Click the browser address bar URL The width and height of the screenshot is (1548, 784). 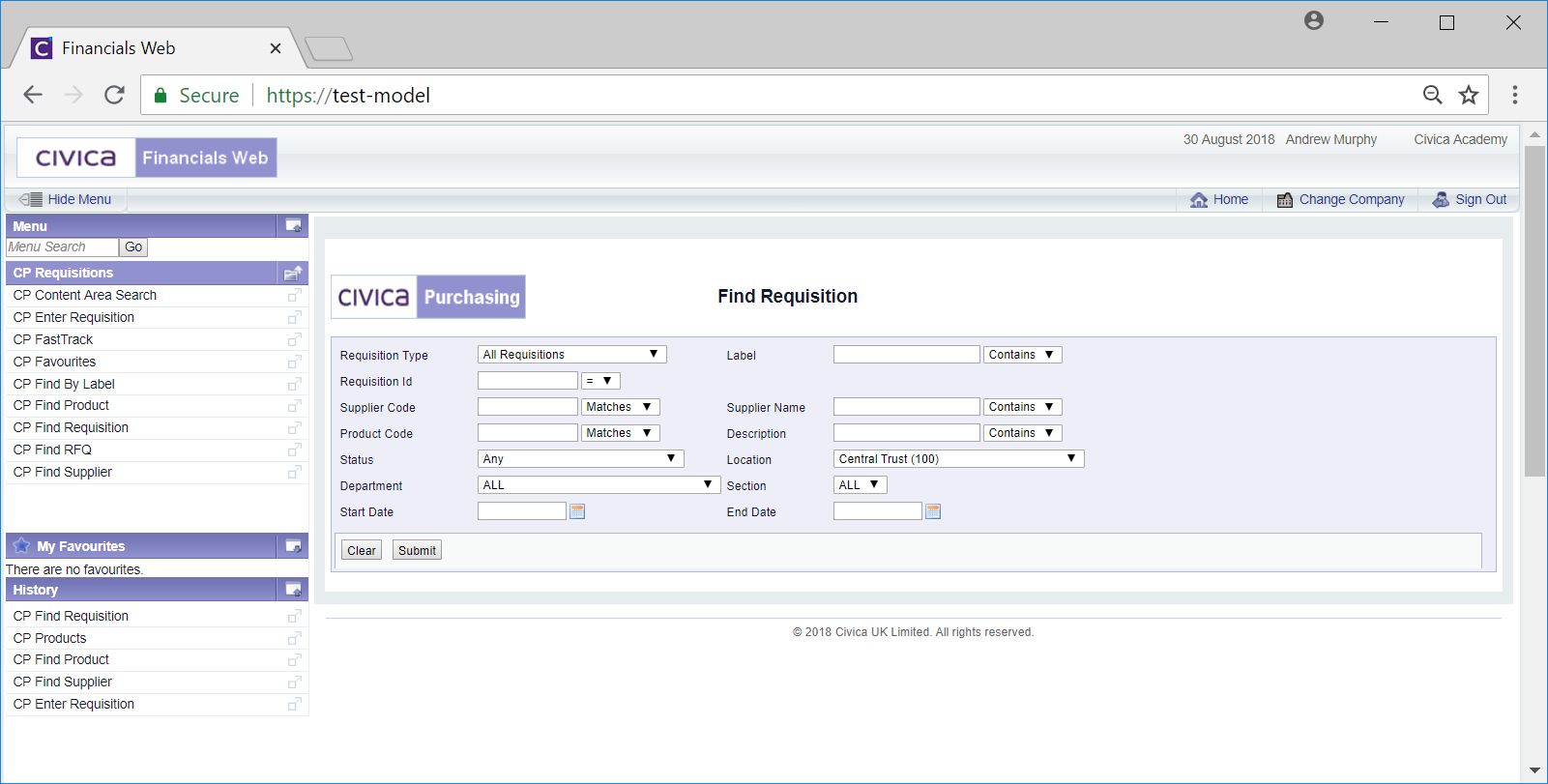[x=348, y=96]
